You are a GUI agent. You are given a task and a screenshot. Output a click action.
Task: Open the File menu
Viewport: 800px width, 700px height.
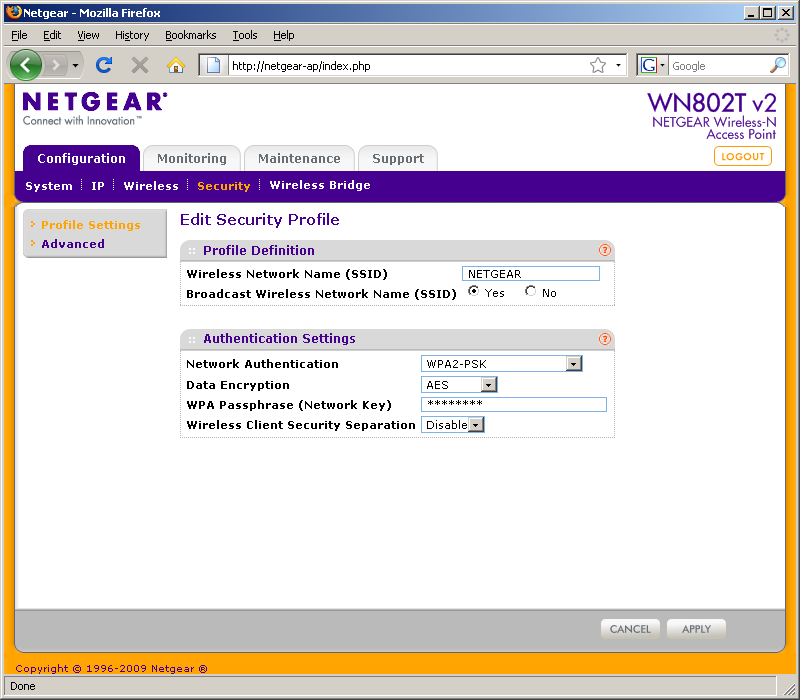(19, 35)
